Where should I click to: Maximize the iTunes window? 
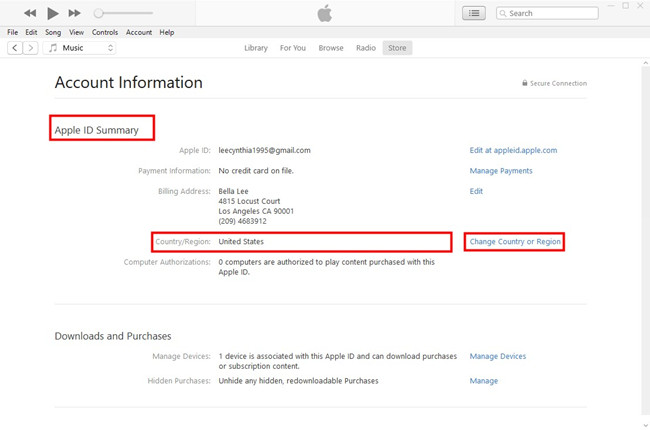pyautogui.click(x=626, y=5)
